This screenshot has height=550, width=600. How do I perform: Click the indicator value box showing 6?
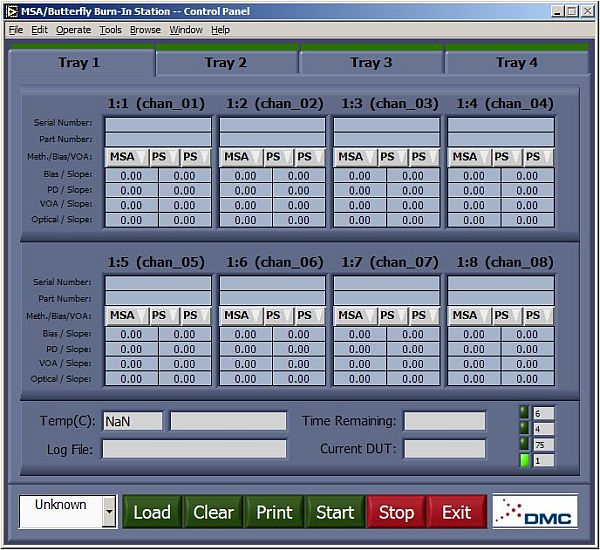544,413
